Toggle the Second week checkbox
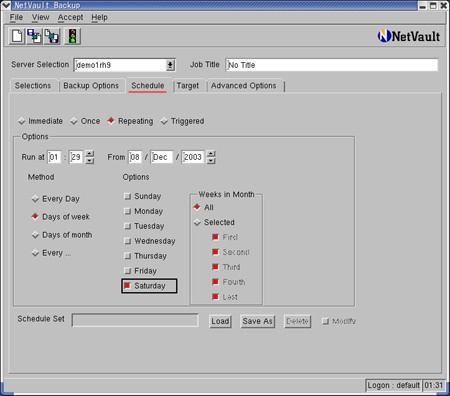The width and height of the screenshot is (450, 396). [x=215, y=252]
